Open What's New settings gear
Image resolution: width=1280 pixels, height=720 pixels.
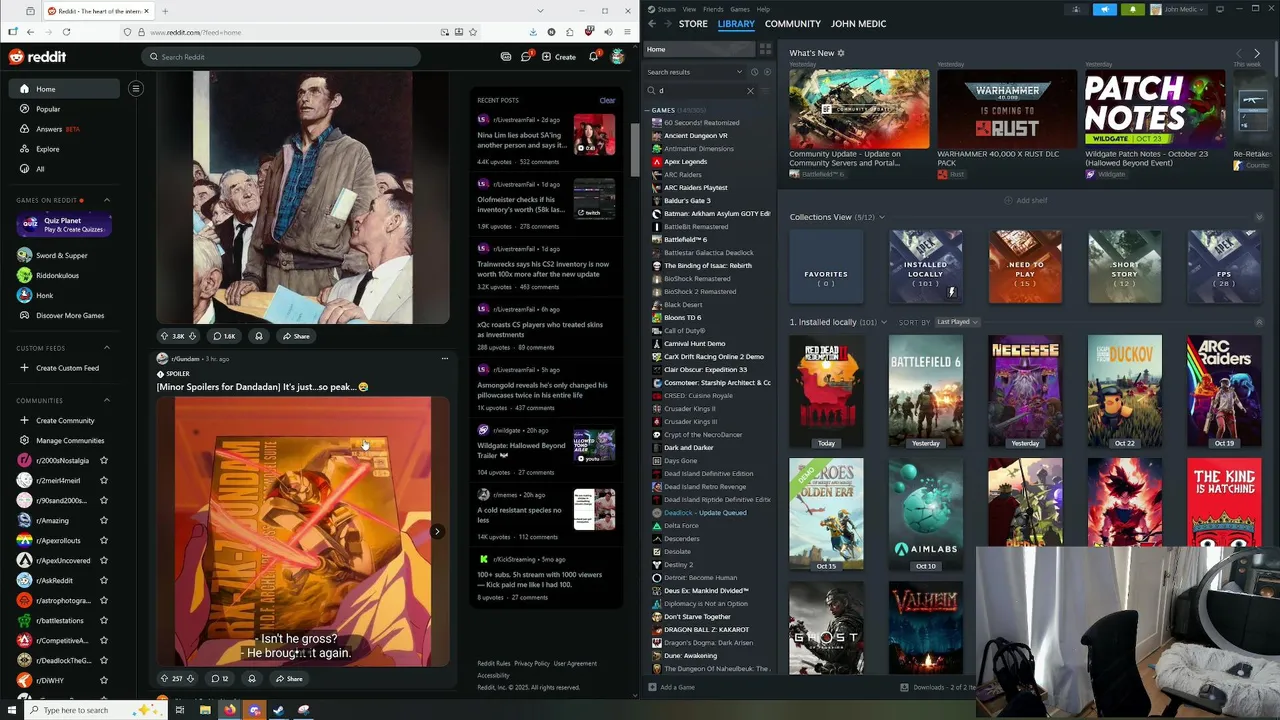tap(841, 53)
